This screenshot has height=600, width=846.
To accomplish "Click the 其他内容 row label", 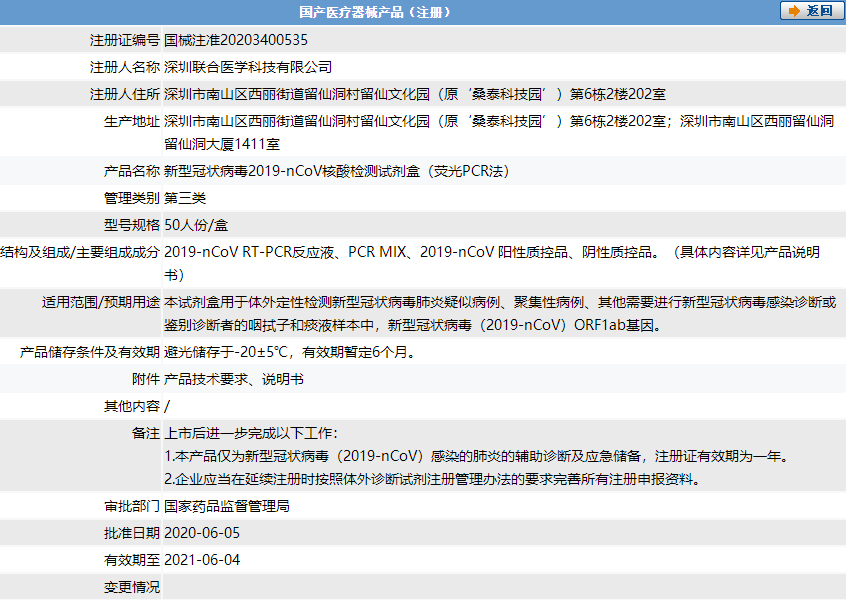I will [132, 406].
